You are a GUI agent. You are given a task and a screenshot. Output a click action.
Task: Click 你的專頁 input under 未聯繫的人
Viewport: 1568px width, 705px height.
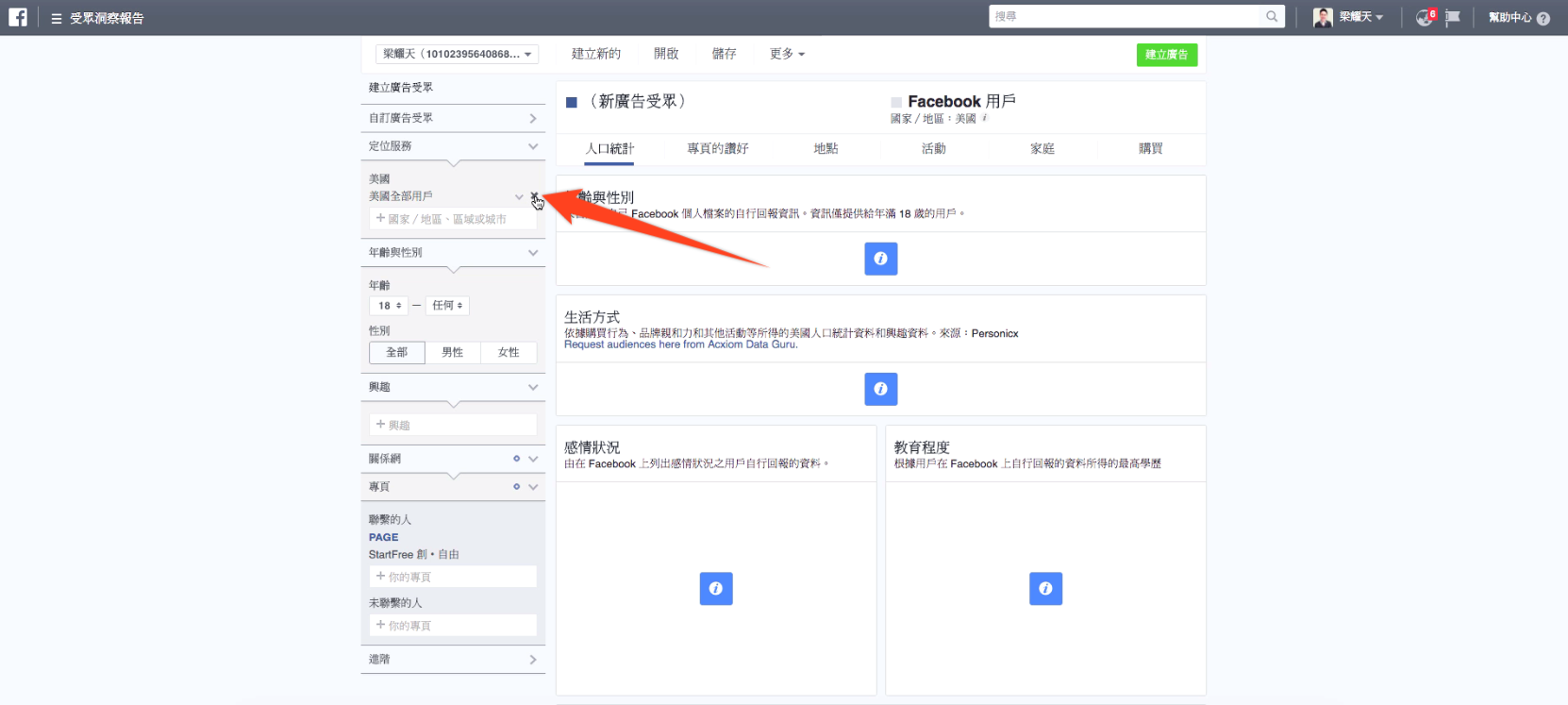[x=453, y=626]
